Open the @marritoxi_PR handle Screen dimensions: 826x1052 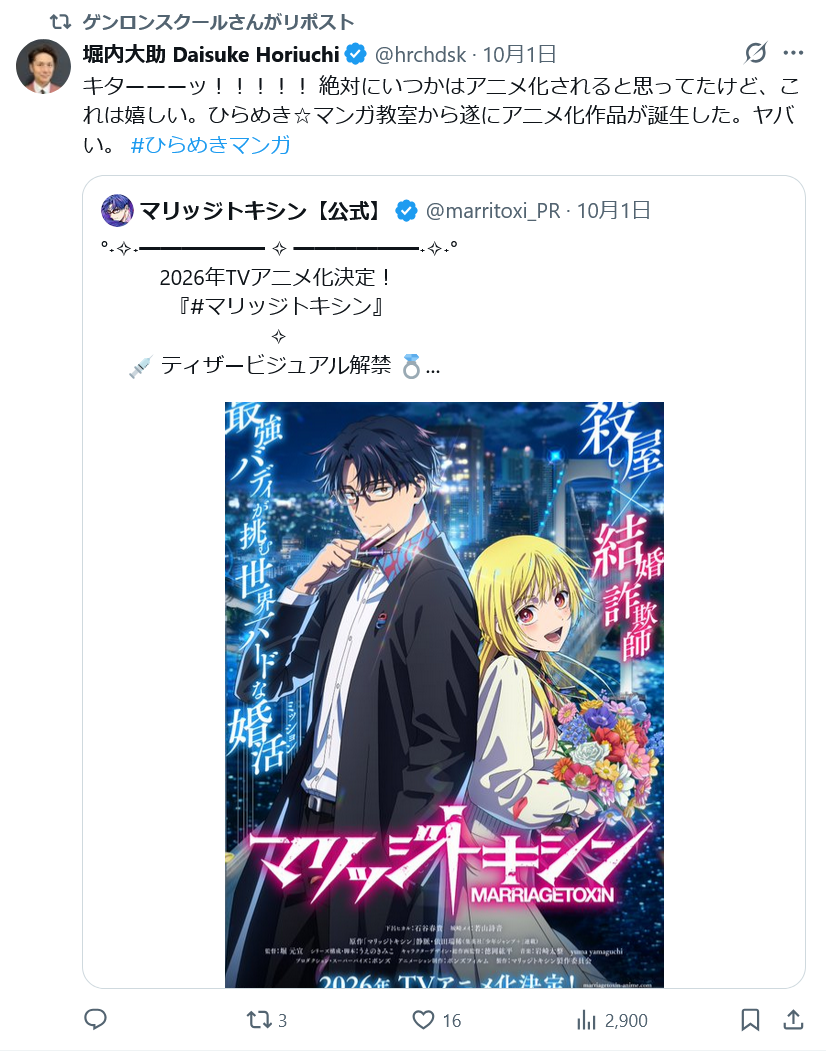coord(493,211)
